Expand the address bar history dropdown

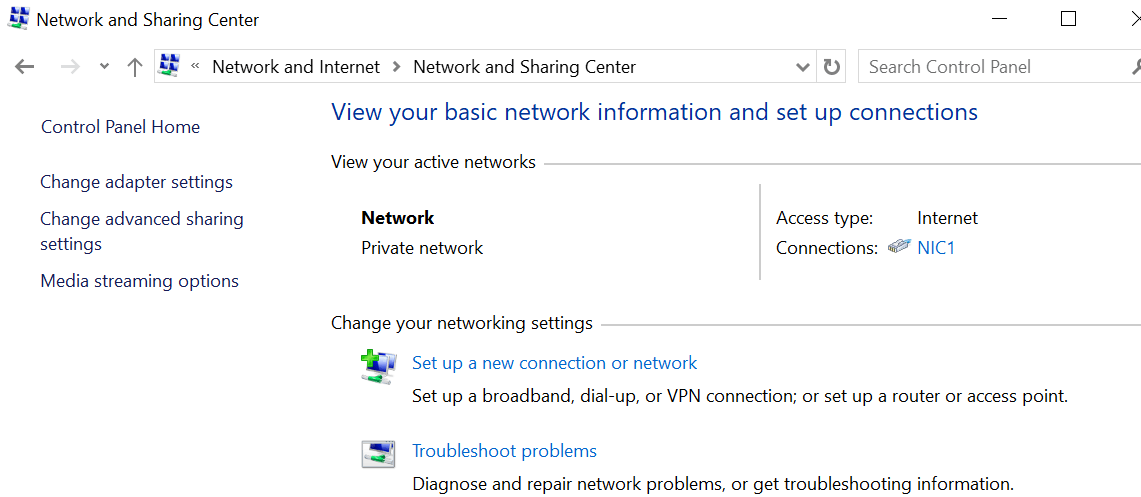click(x=802, y=67)
